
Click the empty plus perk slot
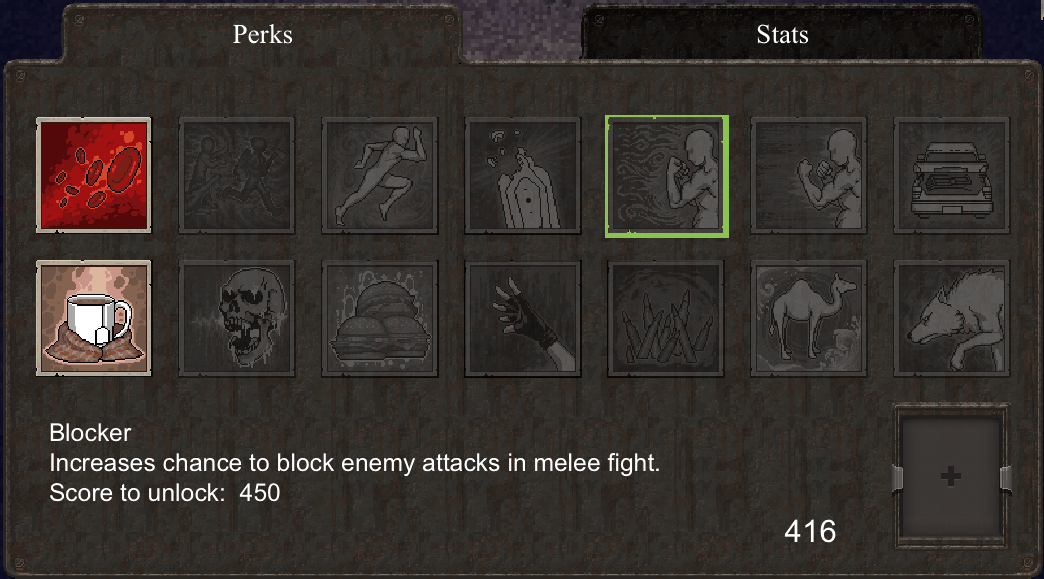(951, 476)
